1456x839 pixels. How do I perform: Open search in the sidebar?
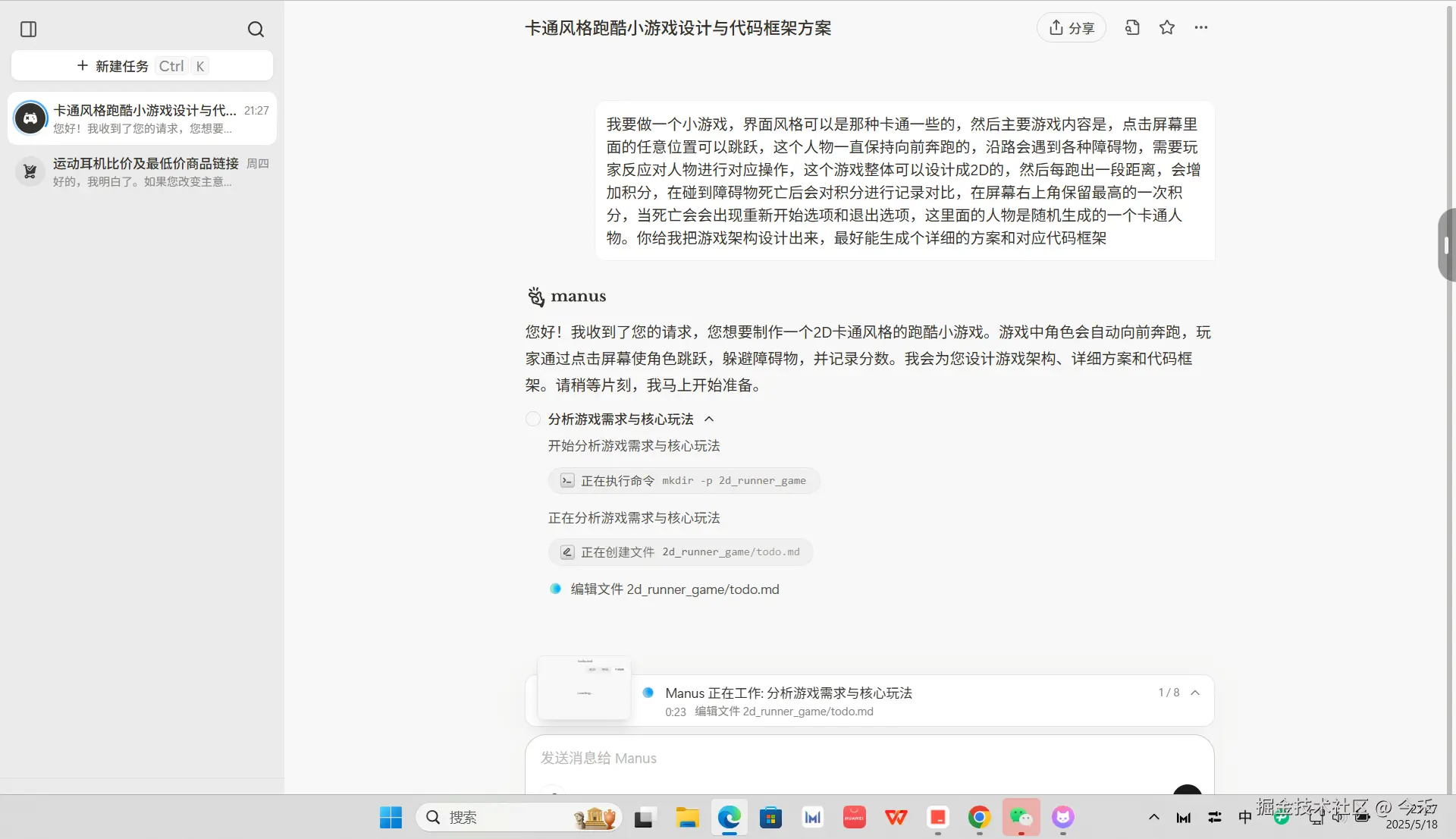(256, 30)
